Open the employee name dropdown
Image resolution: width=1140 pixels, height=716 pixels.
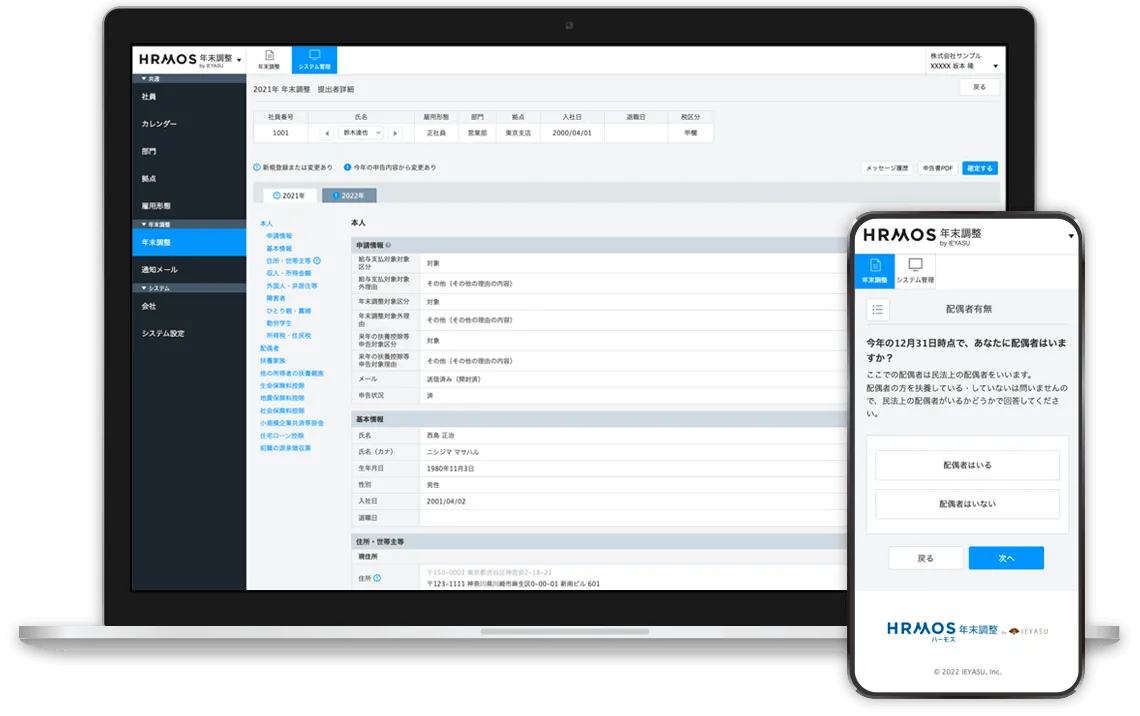tap(362, 133)
